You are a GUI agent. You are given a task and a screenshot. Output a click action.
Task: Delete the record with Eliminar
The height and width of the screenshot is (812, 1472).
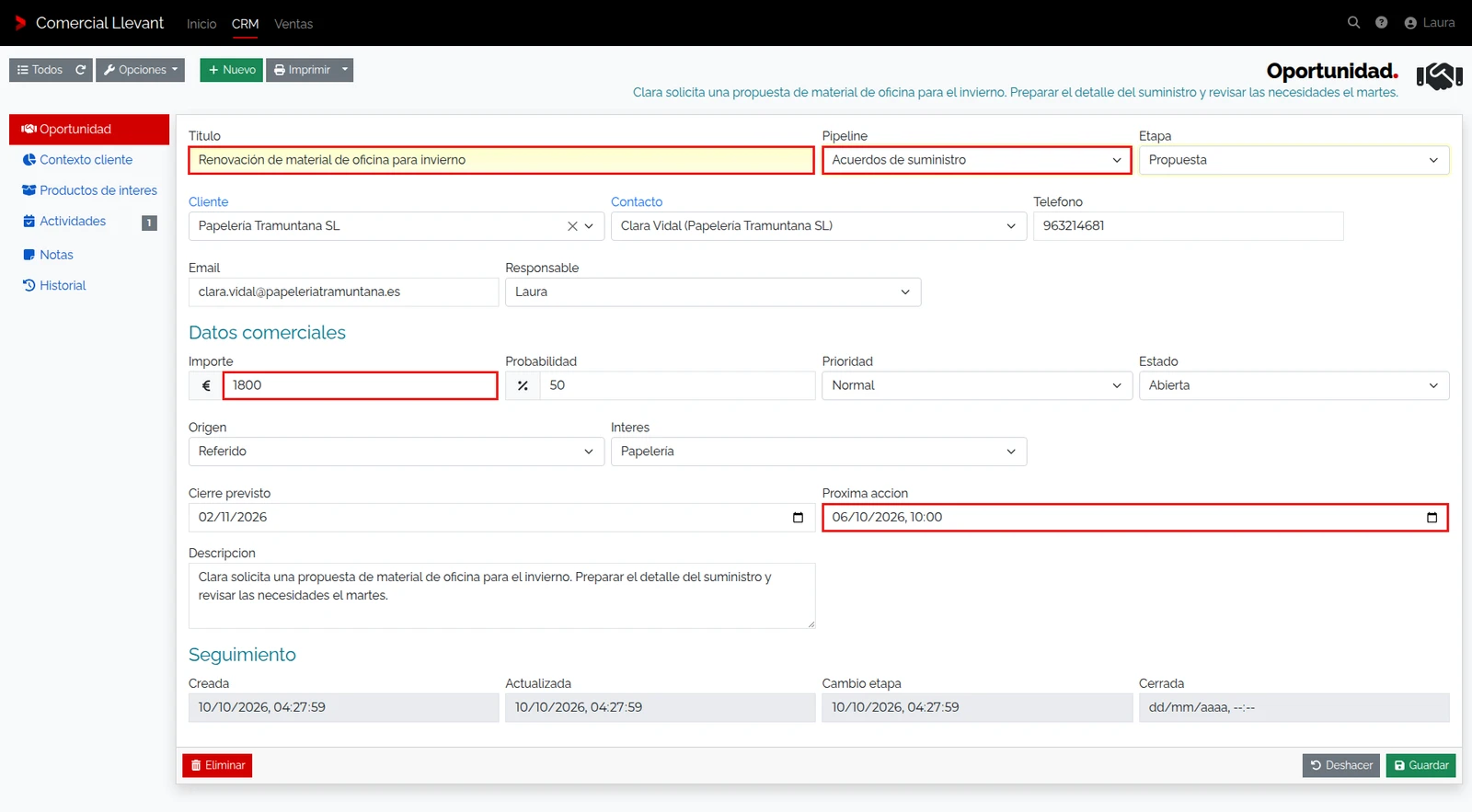pos(217,766)
